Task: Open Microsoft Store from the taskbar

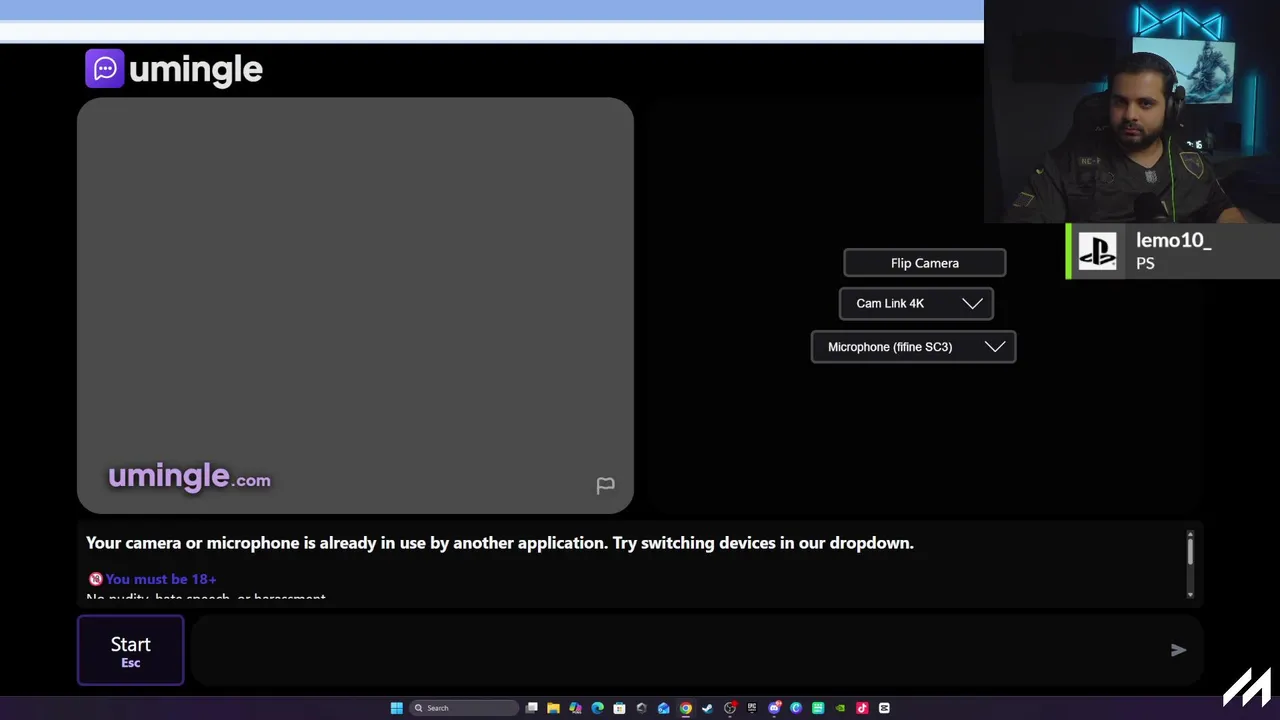Action: tap(619, 708)
